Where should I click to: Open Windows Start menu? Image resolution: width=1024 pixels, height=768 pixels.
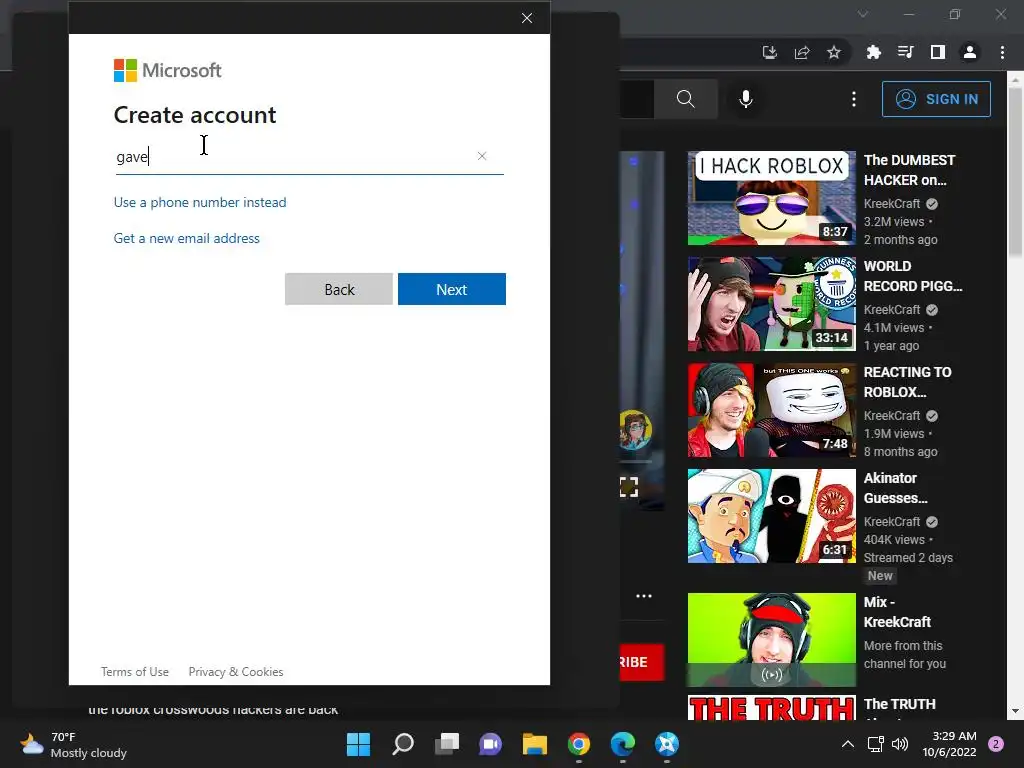[x=358, y=744]
